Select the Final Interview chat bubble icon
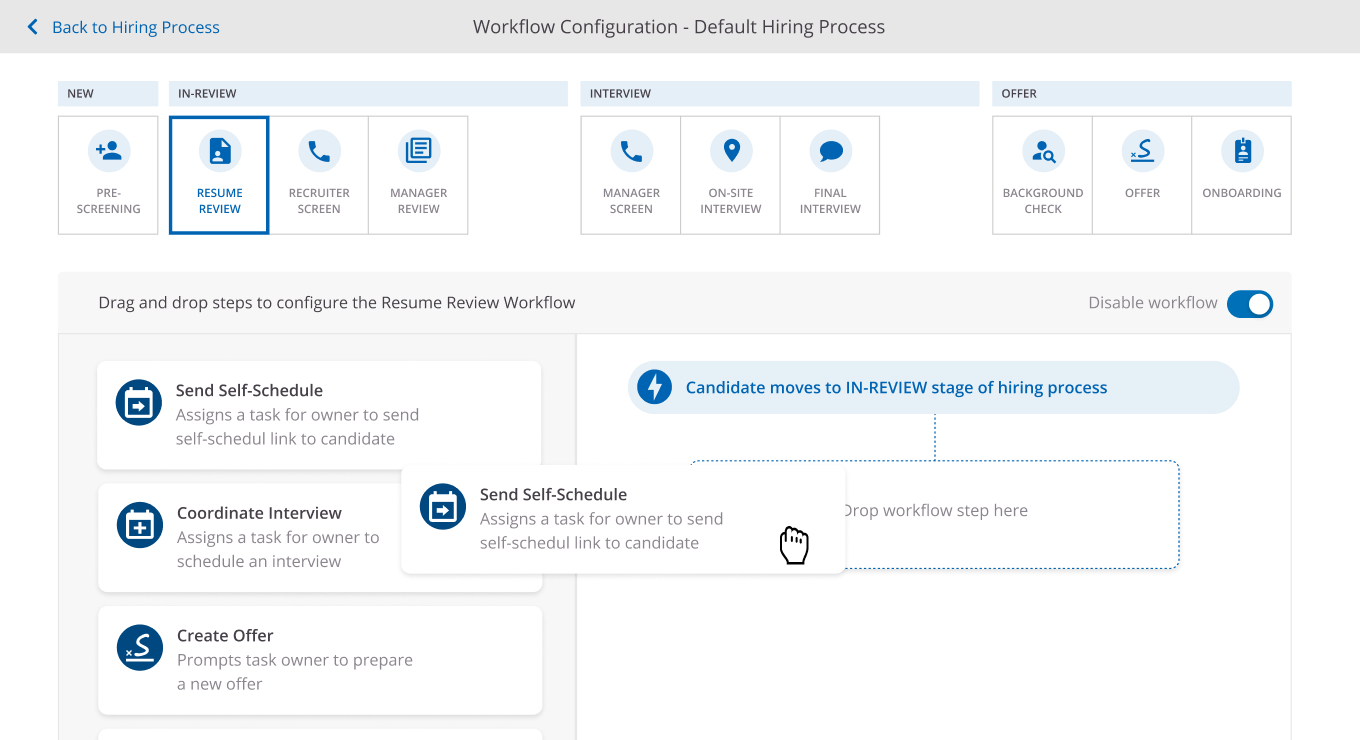1360x740 pixels. click(x=830, y=151)
